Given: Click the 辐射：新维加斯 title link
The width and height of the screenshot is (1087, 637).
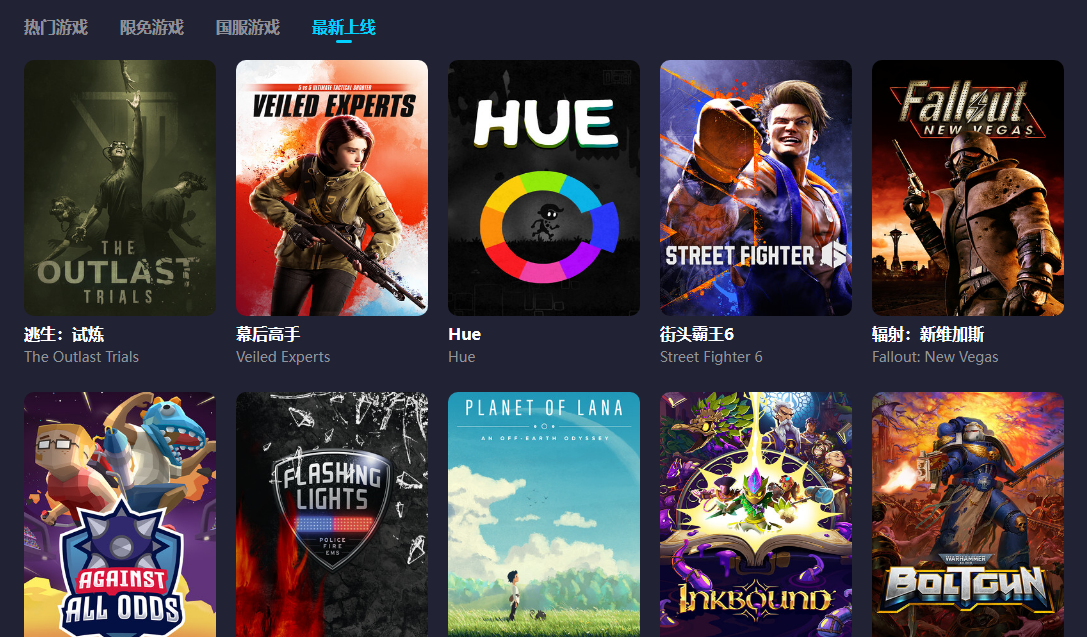Looking at the screenshot, I should 928,335.
